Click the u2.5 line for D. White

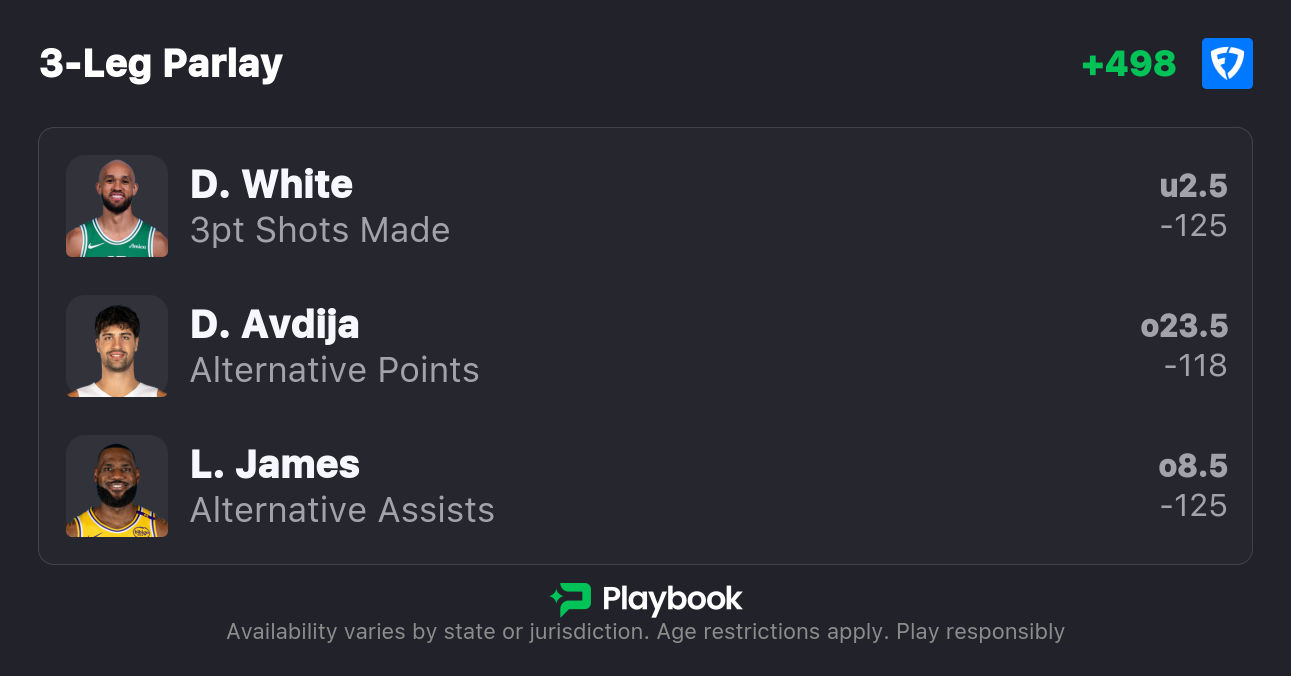[1193, 186]
